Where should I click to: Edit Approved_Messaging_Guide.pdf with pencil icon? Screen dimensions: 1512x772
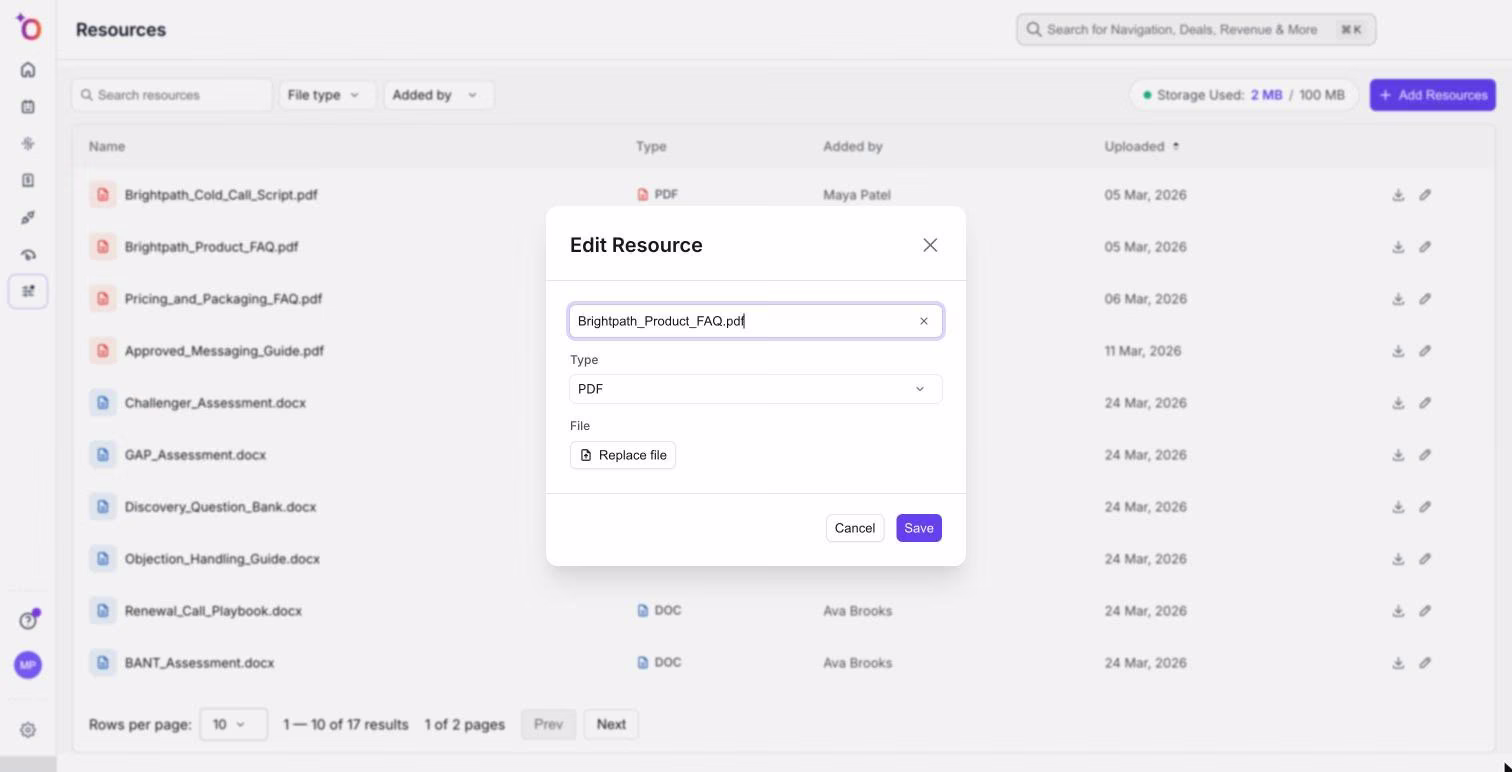click(x=1425, y=351)
